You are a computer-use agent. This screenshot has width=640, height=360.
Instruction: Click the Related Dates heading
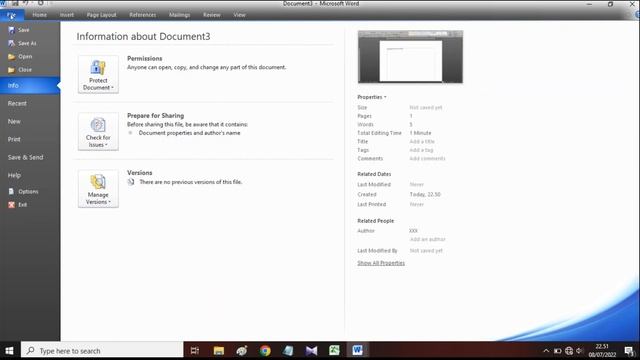(x=374, y=174)
